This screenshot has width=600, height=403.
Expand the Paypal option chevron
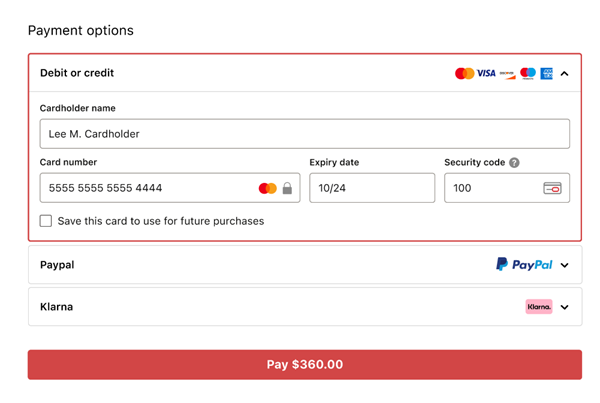[565, 266]
